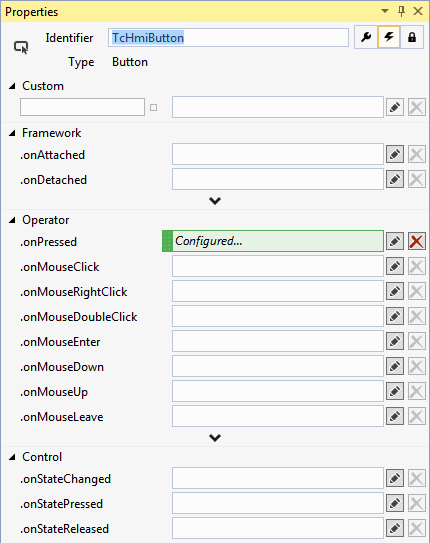Clear the .onAttached event with X
Screen dimensions: 430x543
click(x=416, y=154)
